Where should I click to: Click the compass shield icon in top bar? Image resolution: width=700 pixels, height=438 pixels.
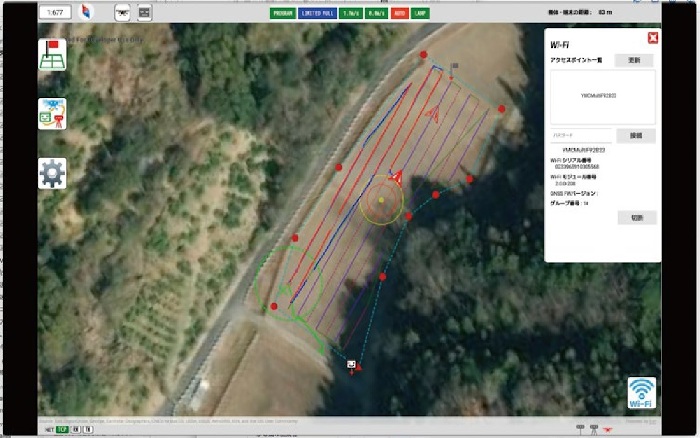(x=85, y=13)
